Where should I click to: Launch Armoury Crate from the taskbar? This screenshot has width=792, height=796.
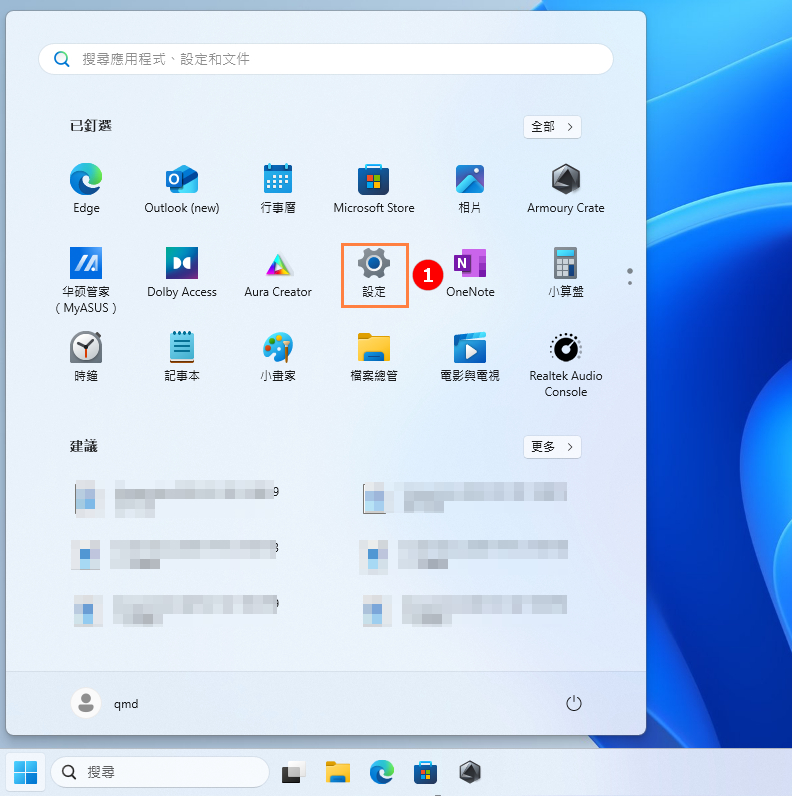[470, 772]
